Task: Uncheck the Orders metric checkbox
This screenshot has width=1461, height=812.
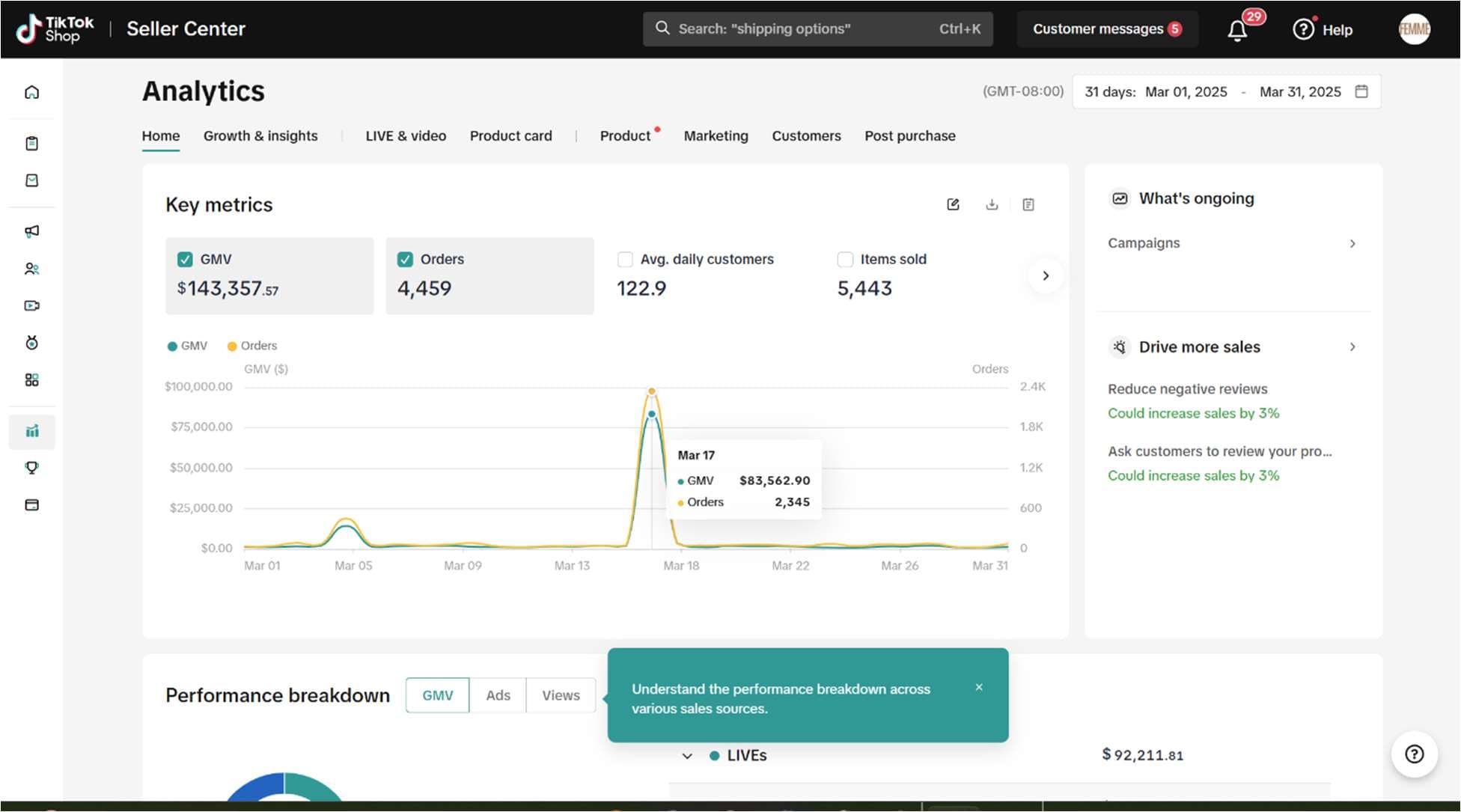Action: click(x=405, y=259)
